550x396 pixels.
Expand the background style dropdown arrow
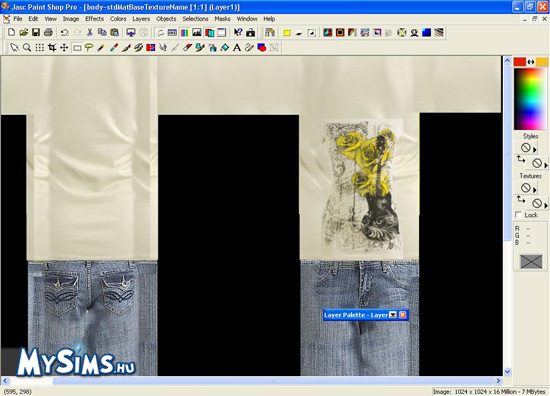546,165
